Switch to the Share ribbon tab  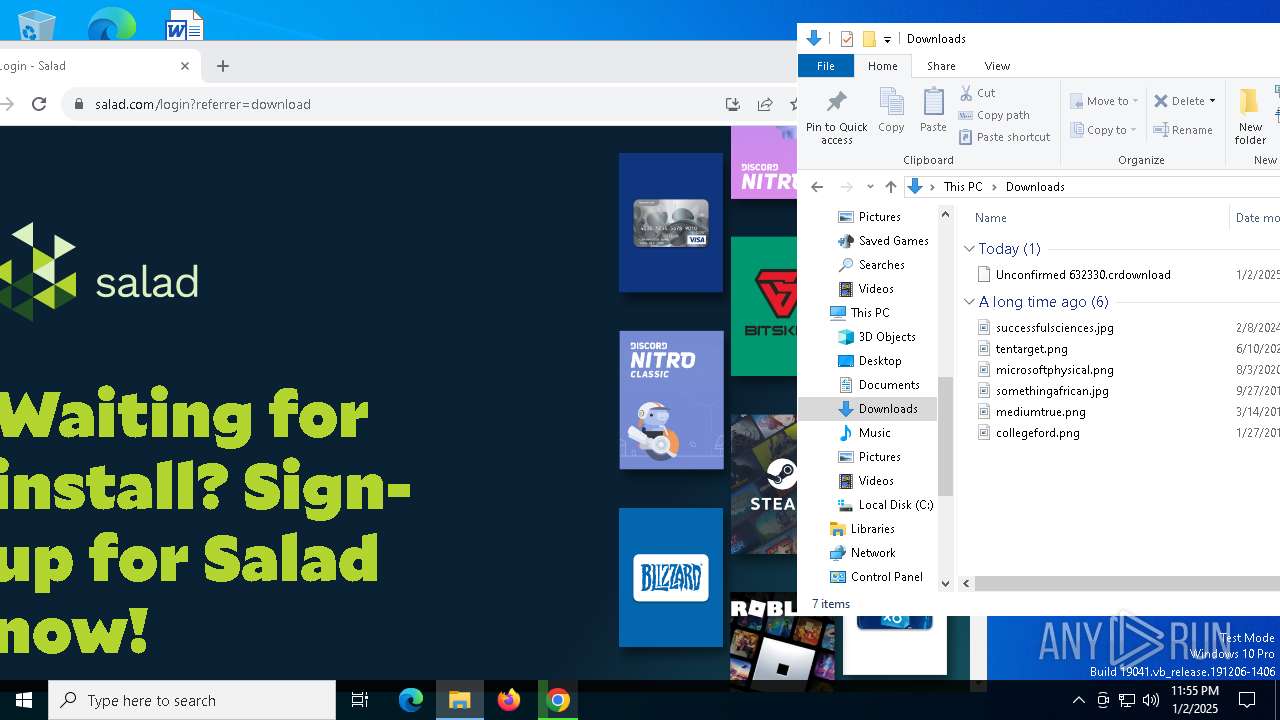[941, 66]
